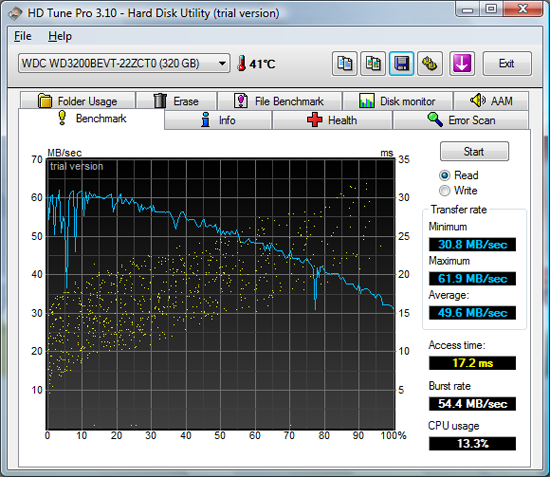
Task: Open the File menu
Action: [x=23, y=36]
